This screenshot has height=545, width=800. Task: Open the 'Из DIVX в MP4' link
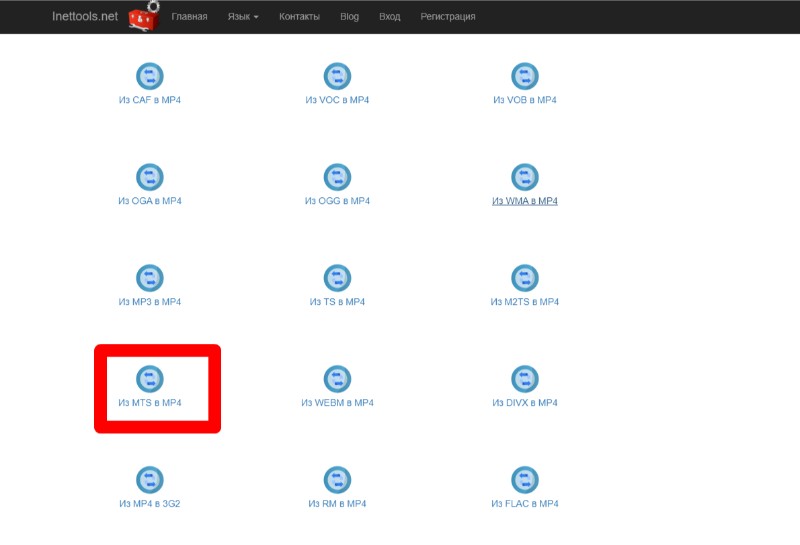(x=525, y=403)
